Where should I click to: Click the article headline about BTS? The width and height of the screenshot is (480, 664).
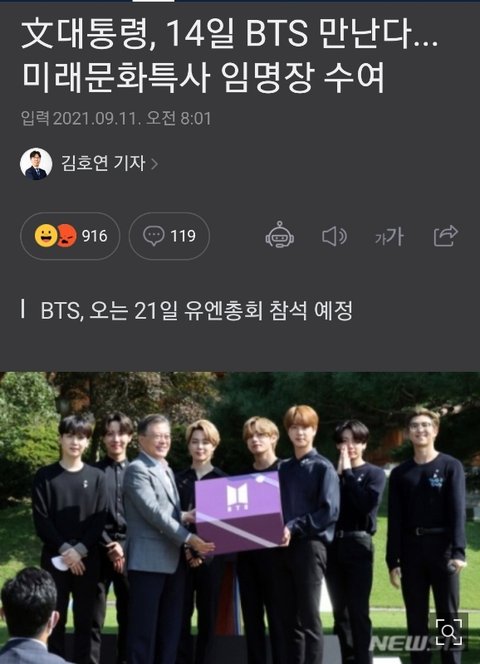click(229, 55)
